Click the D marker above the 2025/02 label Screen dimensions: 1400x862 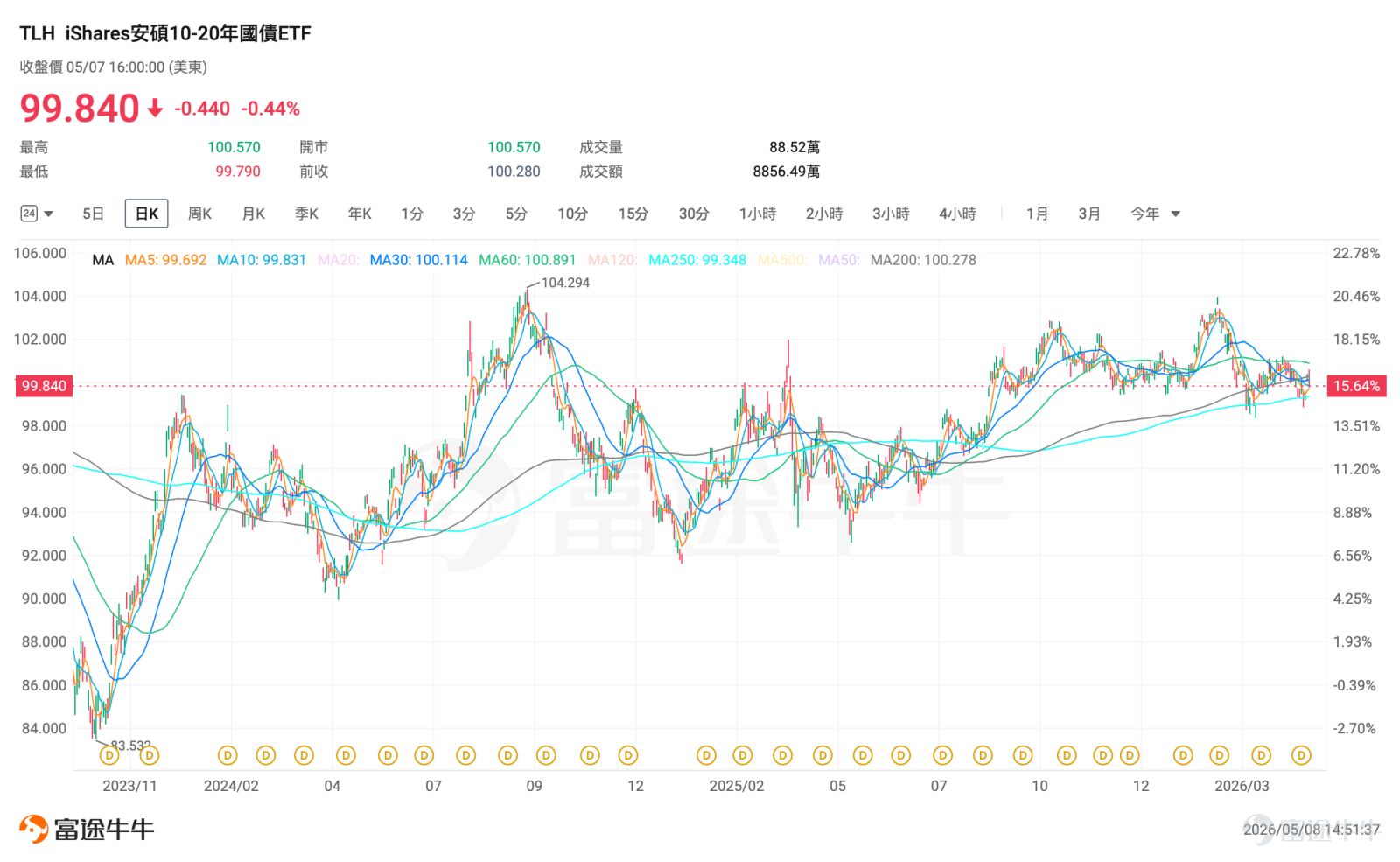coord(743,755)
